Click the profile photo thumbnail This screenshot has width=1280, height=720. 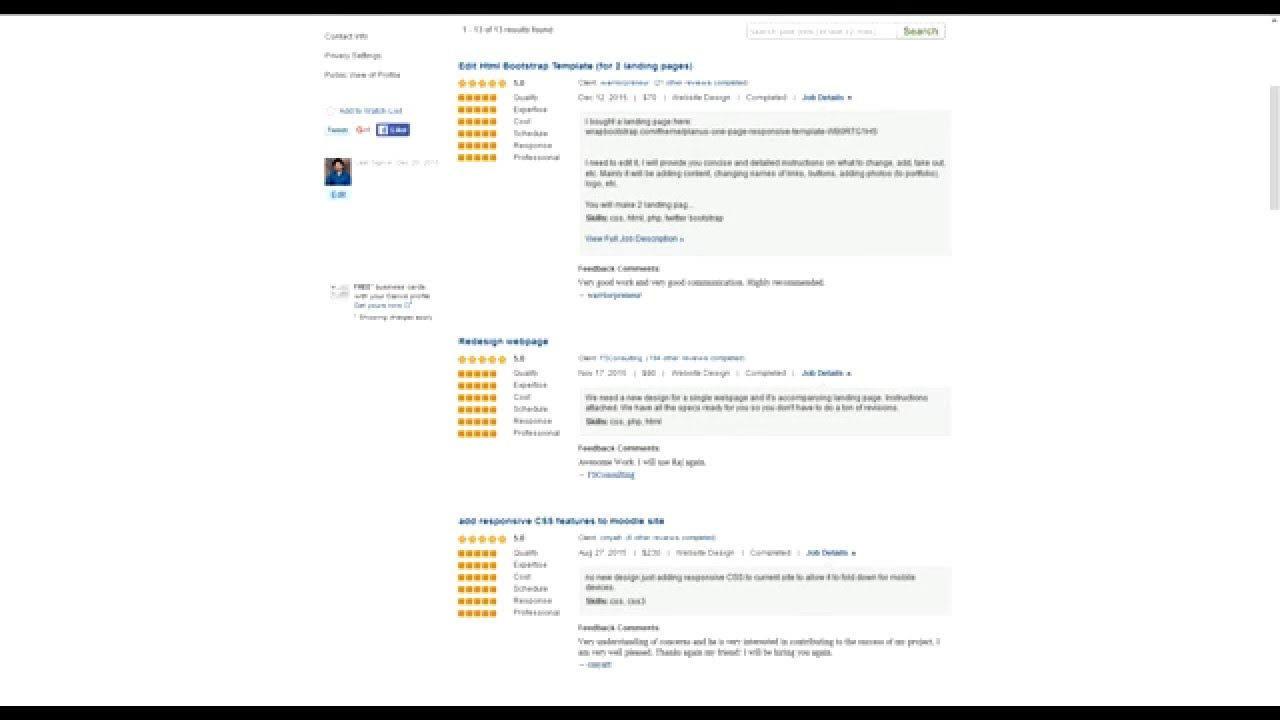click(x=338, y=172)
